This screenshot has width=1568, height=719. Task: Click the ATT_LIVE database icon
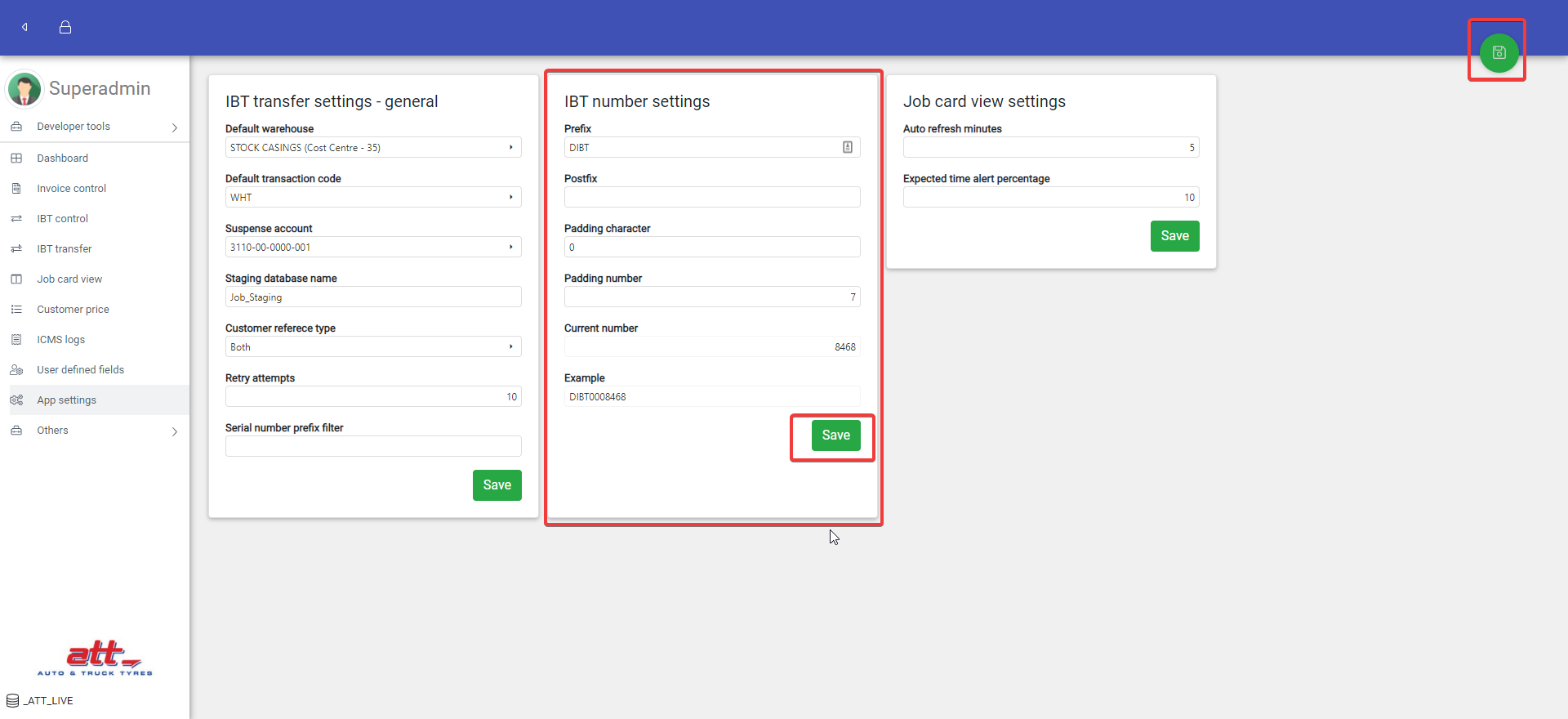point(13,701)
